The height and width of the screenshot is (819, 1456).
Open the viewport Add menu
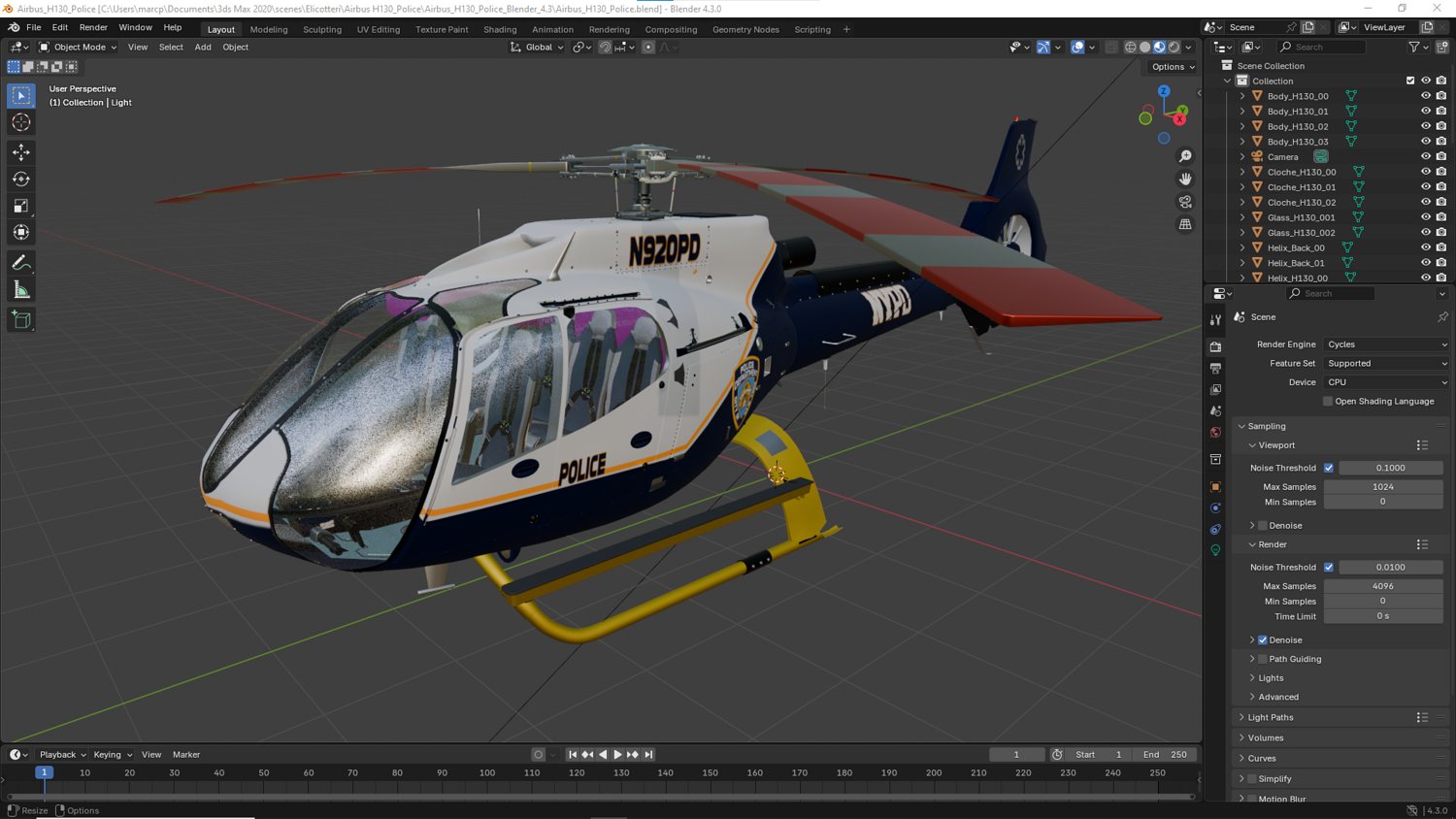pos(203,47)
